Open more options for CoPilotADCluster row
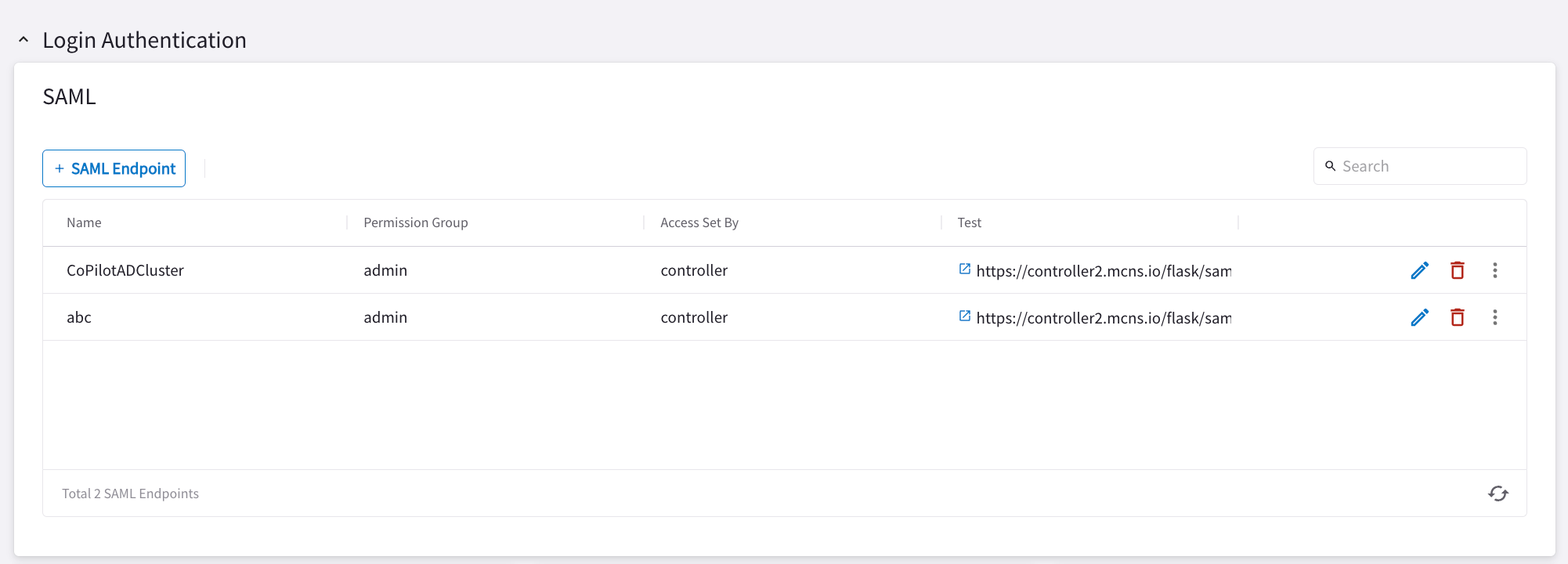Viewport: 1568px width, 564px height. click(x=1494, y=270)
